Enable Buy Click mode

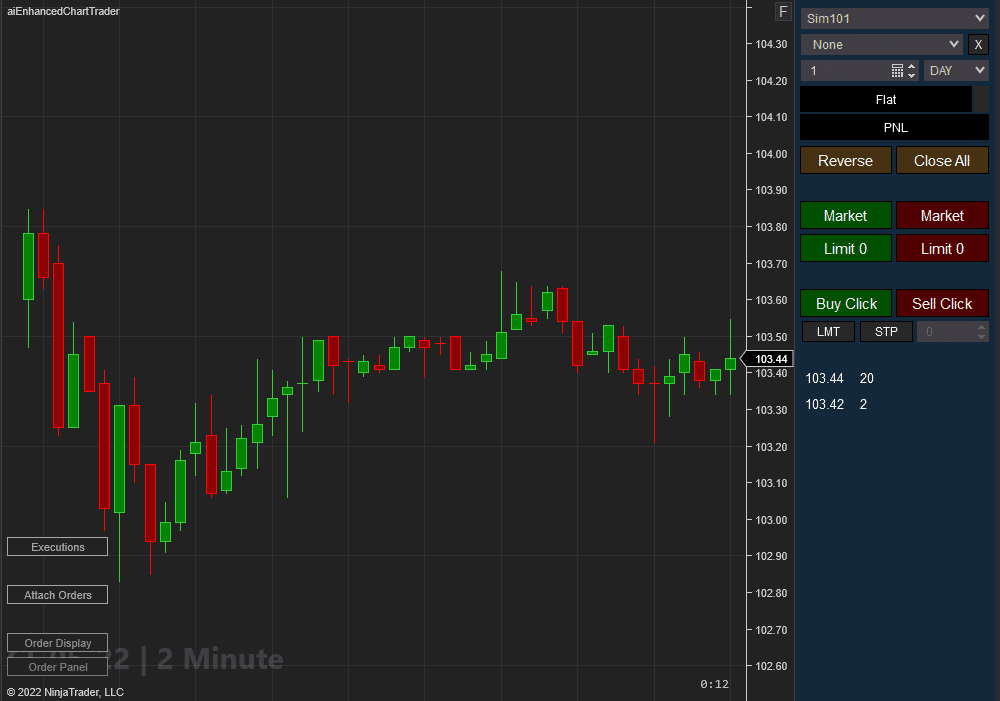[845, 303]
